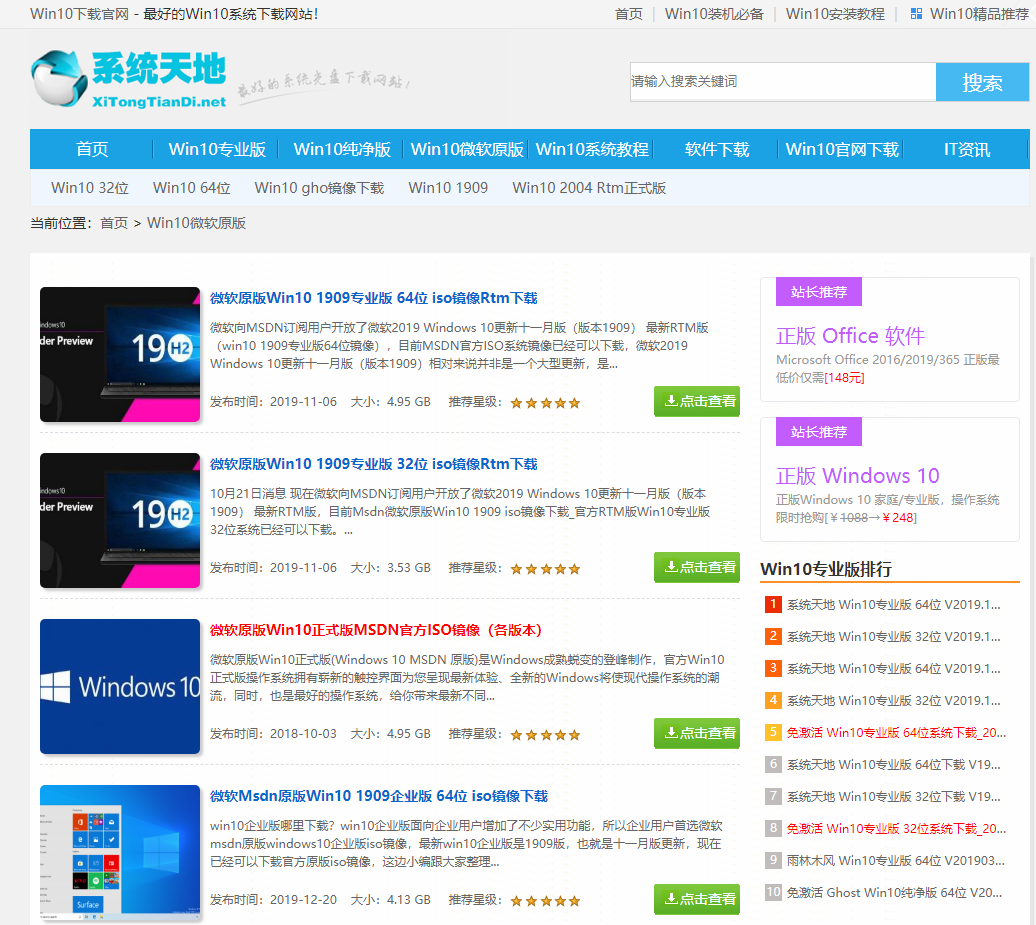Open rank 8 免激活 Win10专业版 32位系统下载 link
The image size is (1036, 925).
pyautogui.click(x=896, y=829)
